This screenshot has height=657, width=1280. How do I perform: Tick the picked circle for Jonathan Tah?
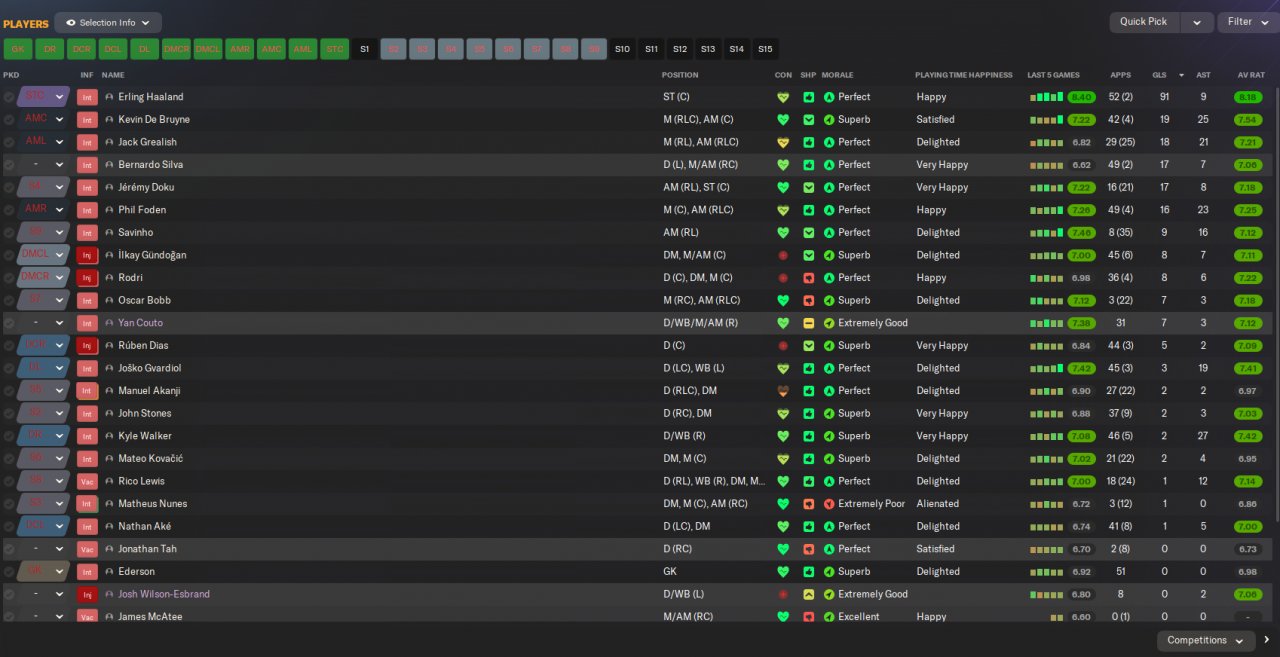(9, 549)
